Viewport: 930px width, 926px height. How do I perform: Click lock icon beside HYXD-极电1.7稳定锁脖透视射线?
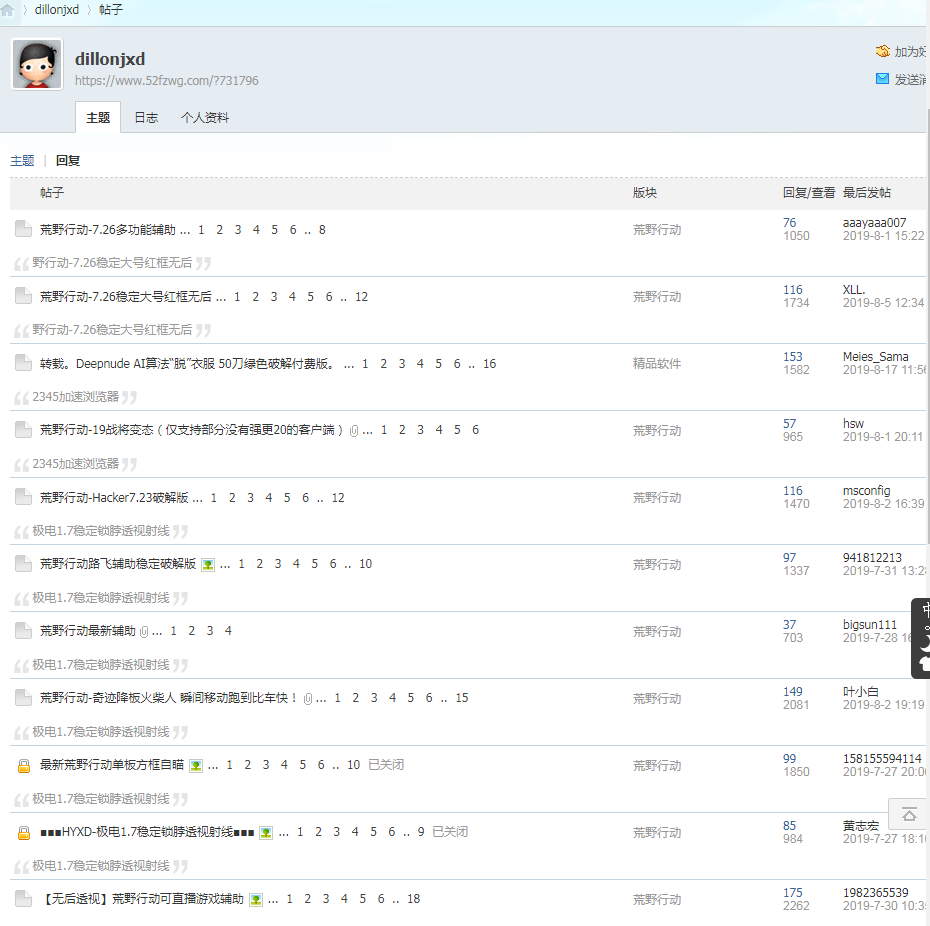pyautogui.click(x=24, y=833)
